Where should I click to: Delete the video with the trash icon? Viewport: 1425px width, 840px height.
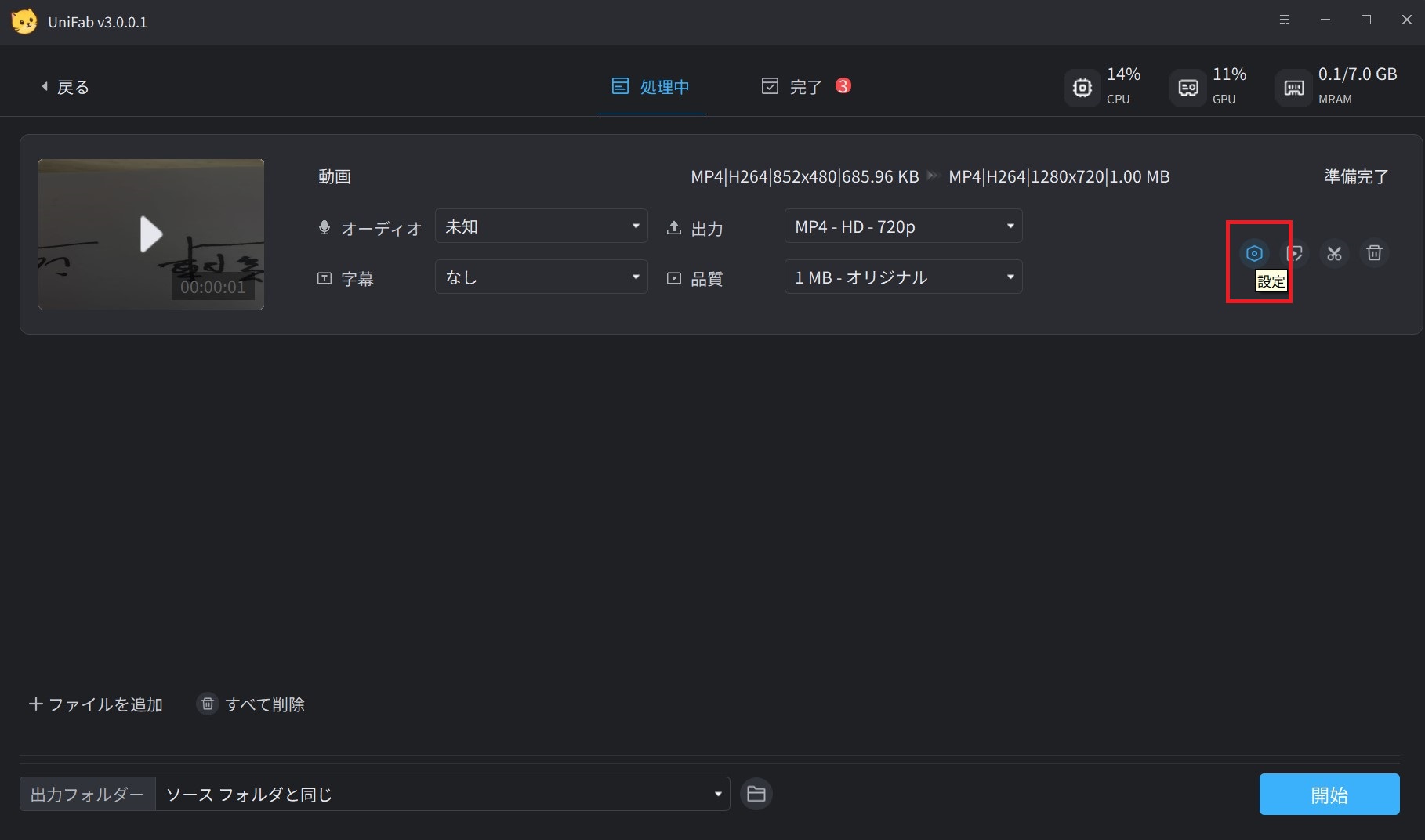click(1374, 253)
